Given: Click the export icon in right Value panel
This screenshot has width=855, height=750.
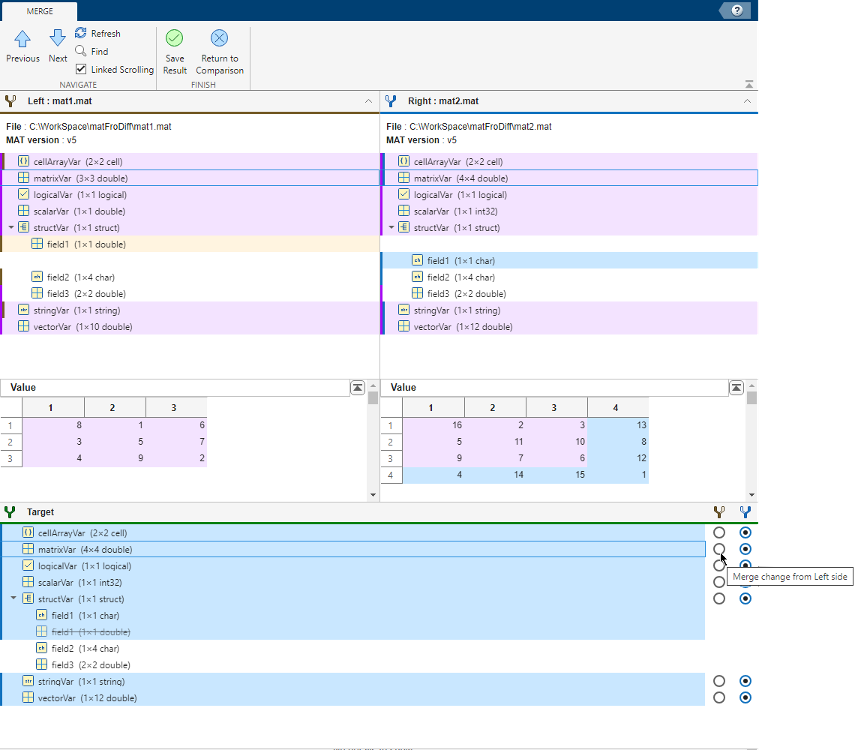Looking at the screenshot, I should [x=736, y=387].
